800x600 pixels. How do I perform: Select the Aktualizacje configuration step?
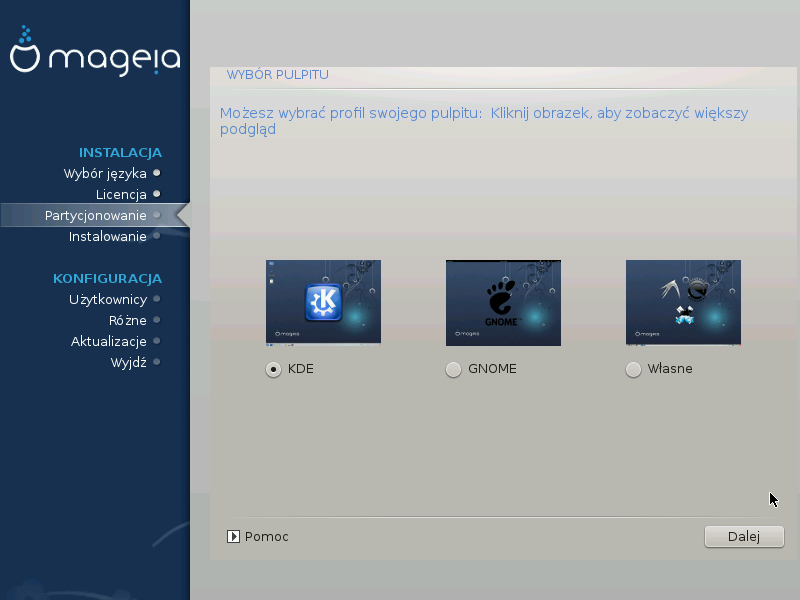coord(109,341)
